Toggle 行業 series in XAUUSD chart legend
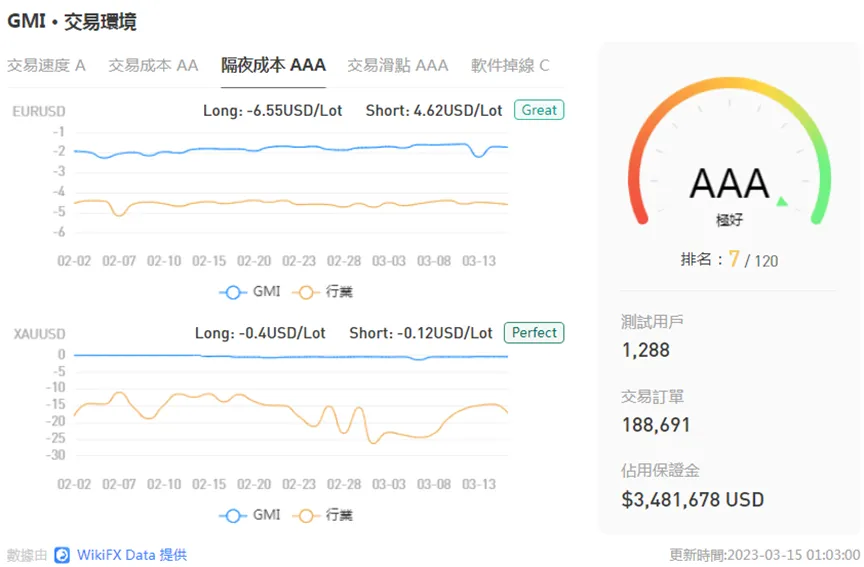The height and width of the screenshot is (567, 864). (x=322, y=515)
